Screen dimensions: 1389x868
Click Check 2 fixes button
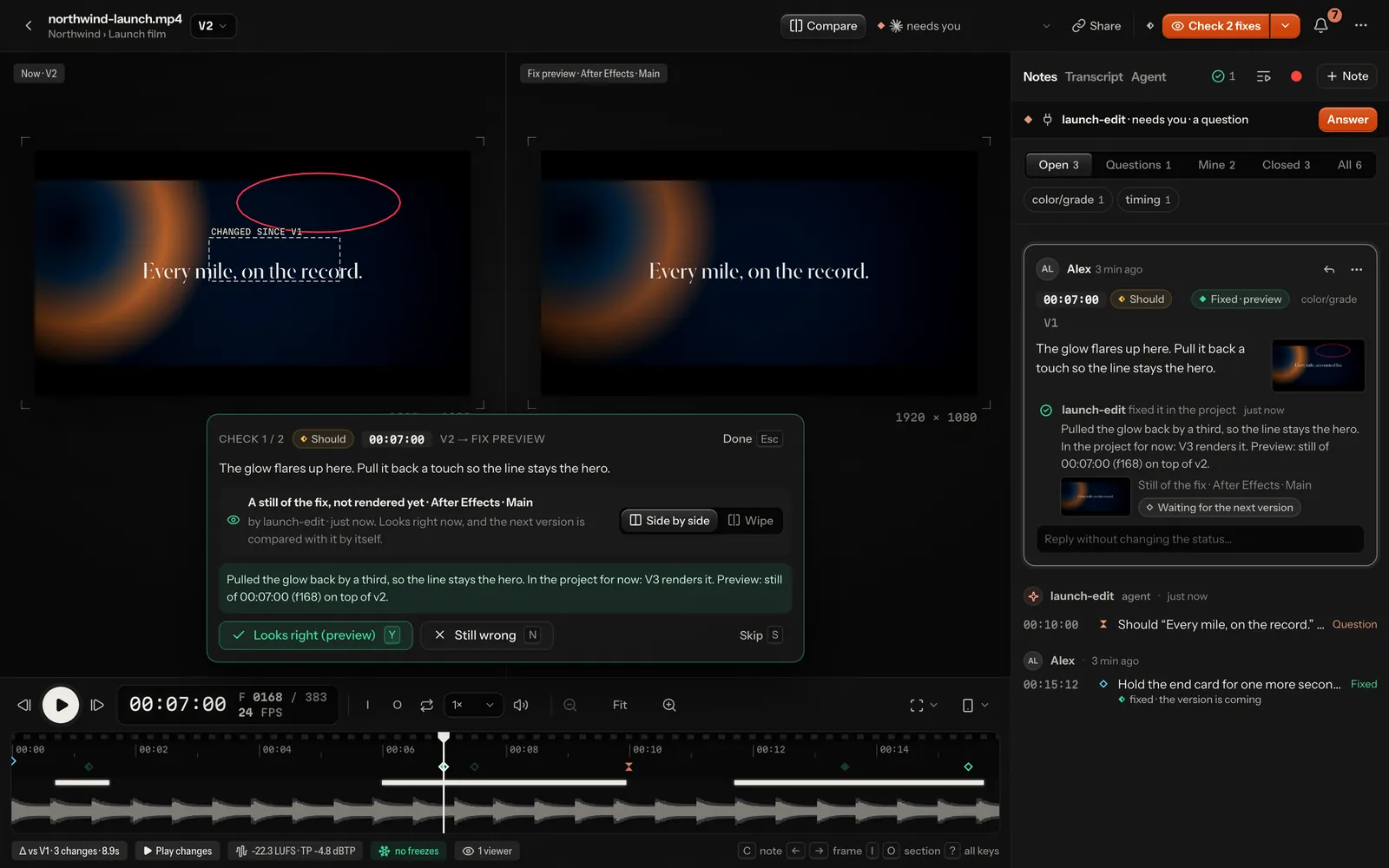point(1216,26)
